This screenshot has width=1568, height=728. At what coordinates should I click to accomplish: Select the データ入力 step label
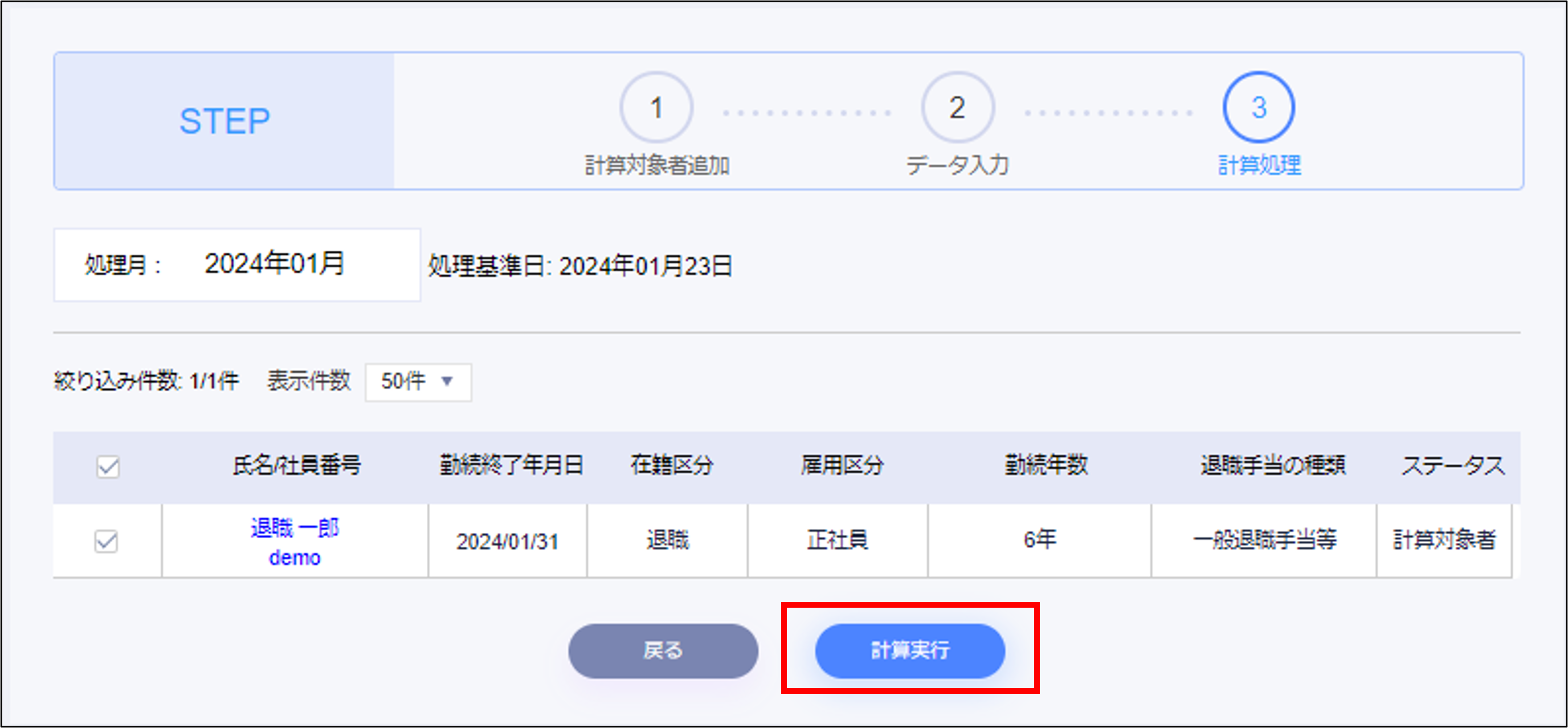coord(957,165)
